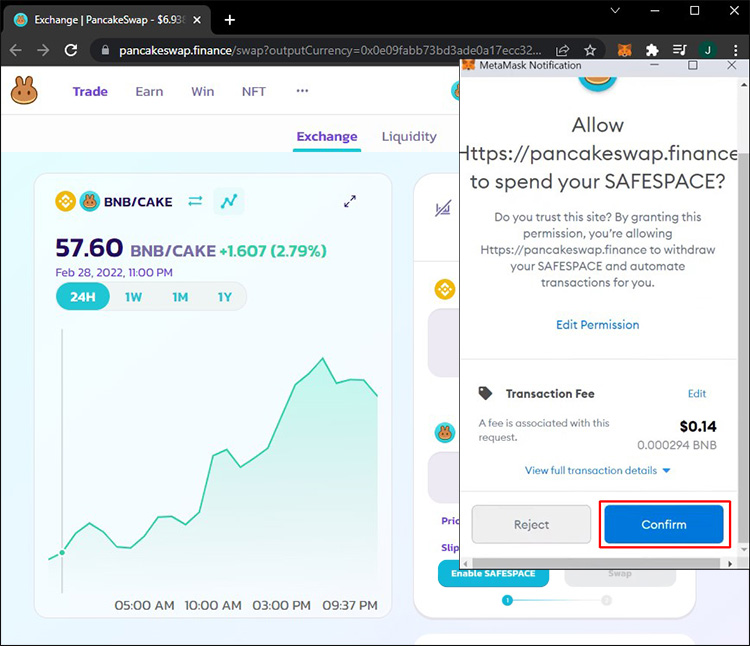This screenshot has width=750, height=646.
Task: Open the Chrome profile J avatar
Action: pyautogui.click(x=707, y=50)
